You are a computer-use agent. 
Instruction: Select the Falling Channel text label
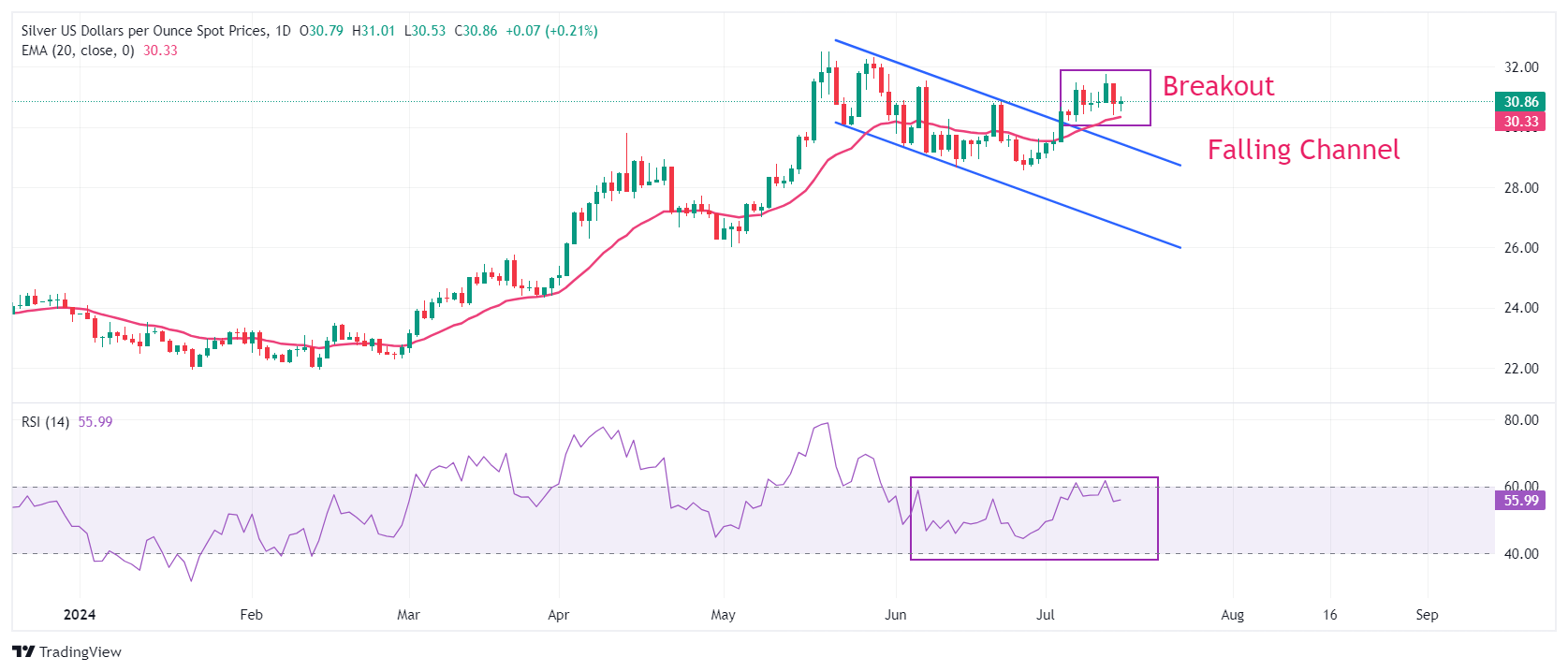(1303, 150)
